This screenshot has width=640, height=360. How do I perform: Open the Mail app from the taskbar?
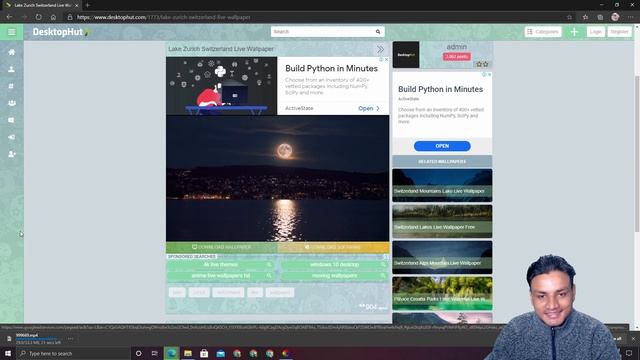tap(220, 353)
